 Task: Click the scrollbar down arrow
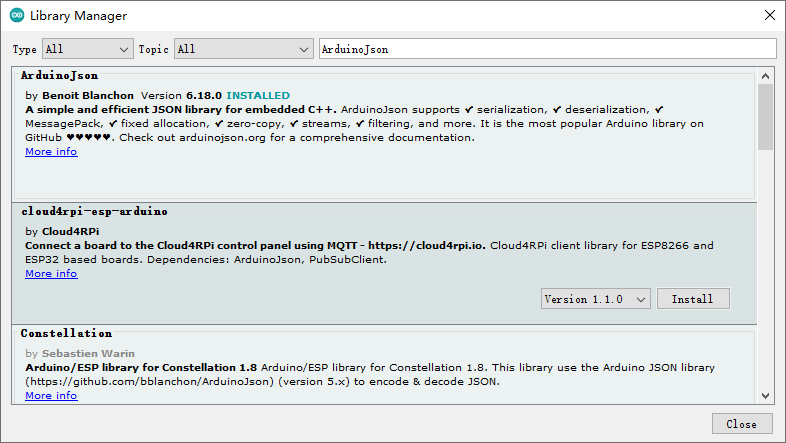pyautogui.click(x=765, y=396)
